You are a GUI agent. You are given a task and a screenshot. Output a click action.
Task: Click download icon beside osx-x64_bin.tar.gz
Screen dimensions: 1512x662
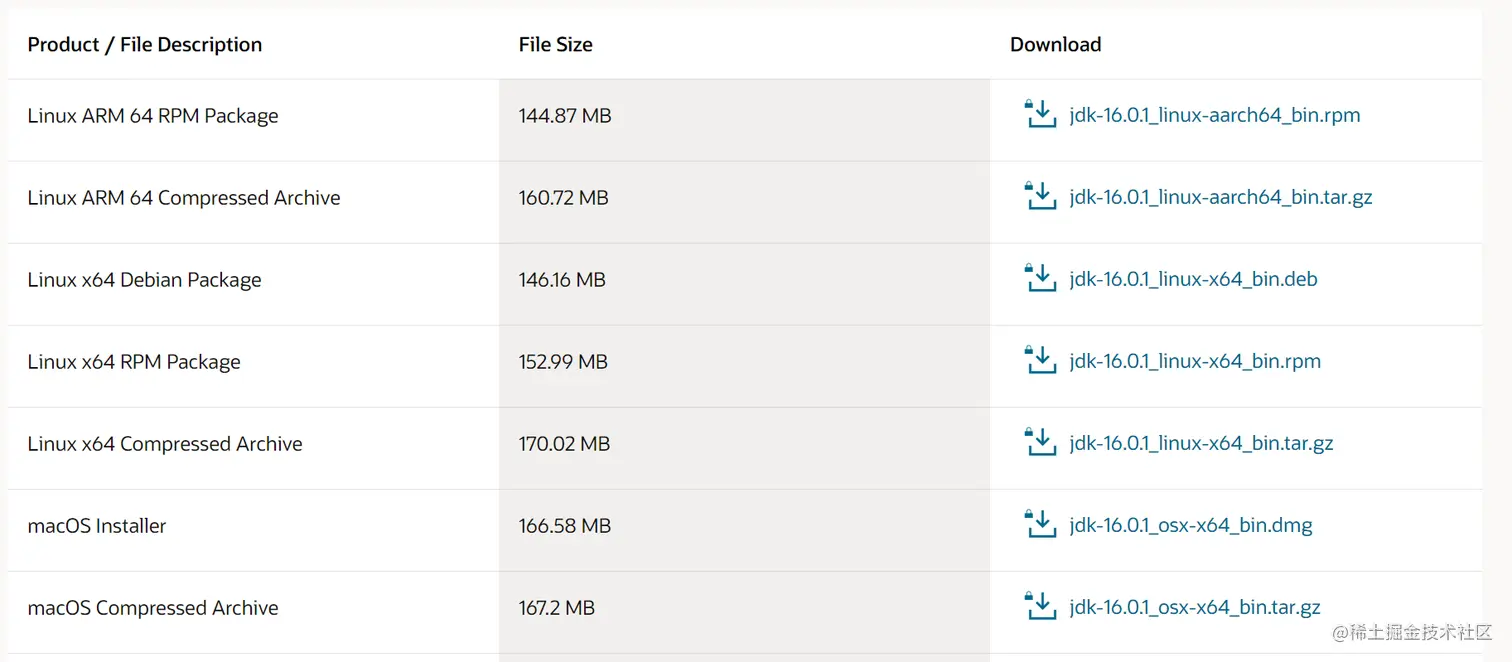tap(1040, 606)
